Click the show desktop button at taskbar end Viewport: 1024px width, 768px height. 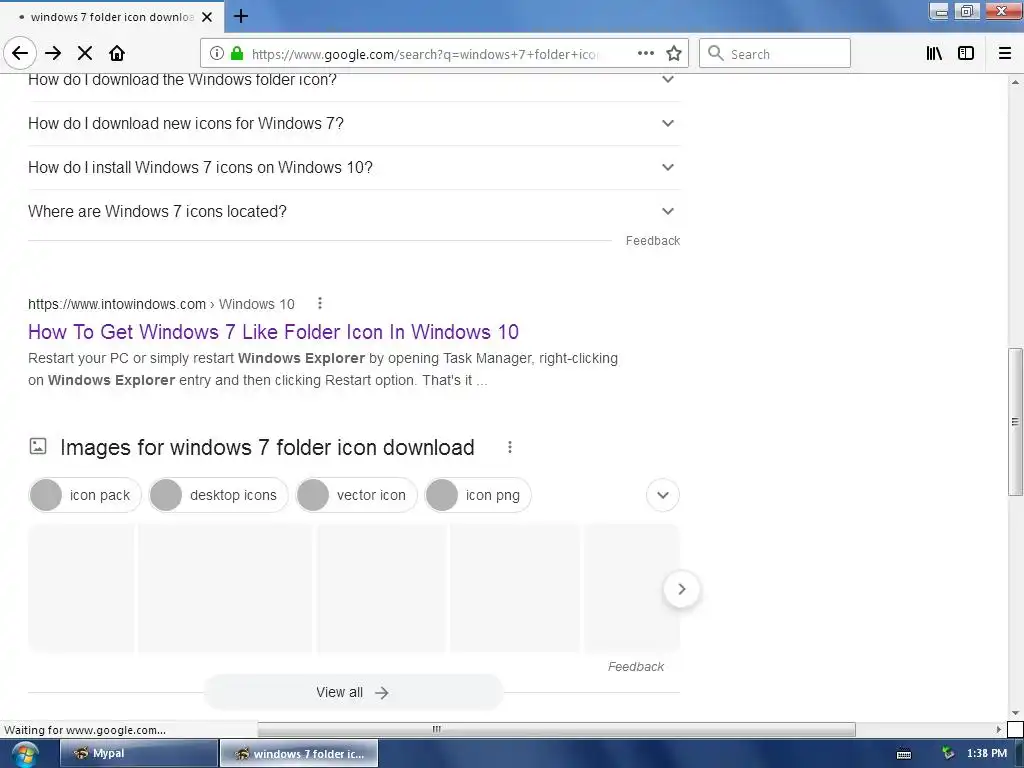[1019, 754]
